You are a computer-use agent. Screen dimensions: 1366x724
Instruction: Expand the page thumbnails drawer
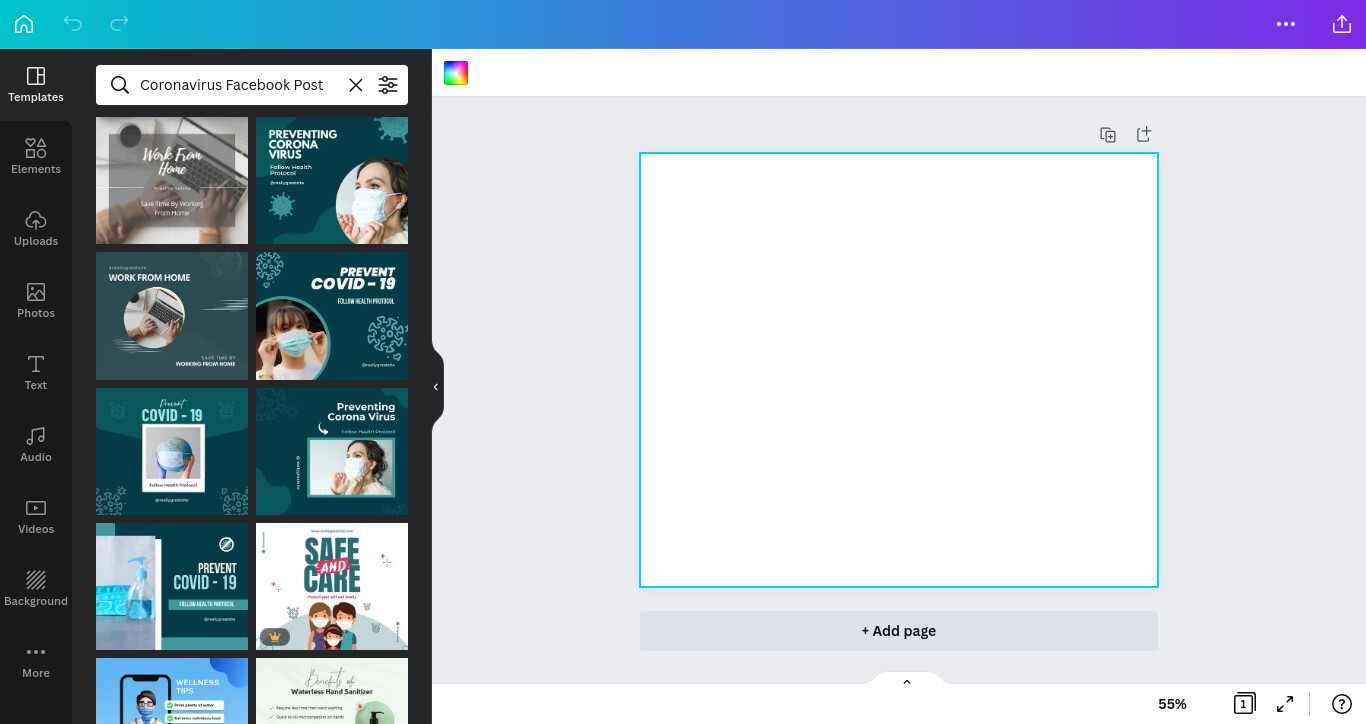[x=907, y=681]
